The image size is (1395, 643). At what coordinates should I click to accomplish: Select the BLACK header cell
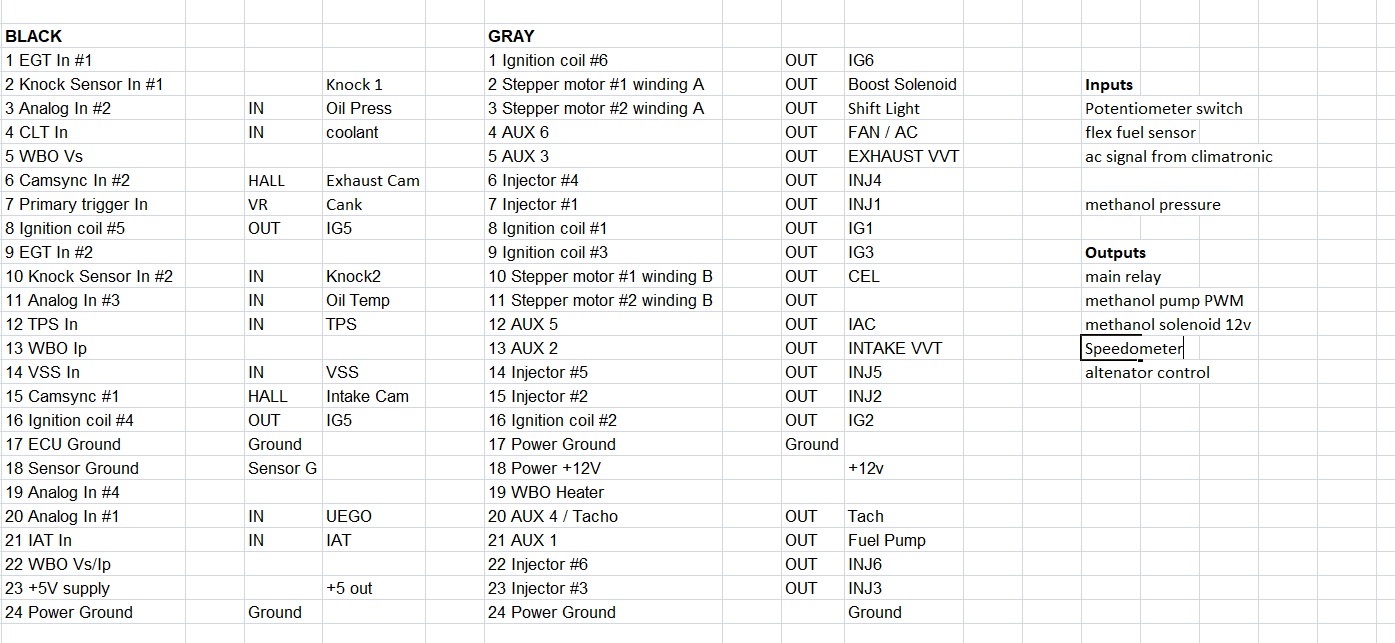(34, 36)
